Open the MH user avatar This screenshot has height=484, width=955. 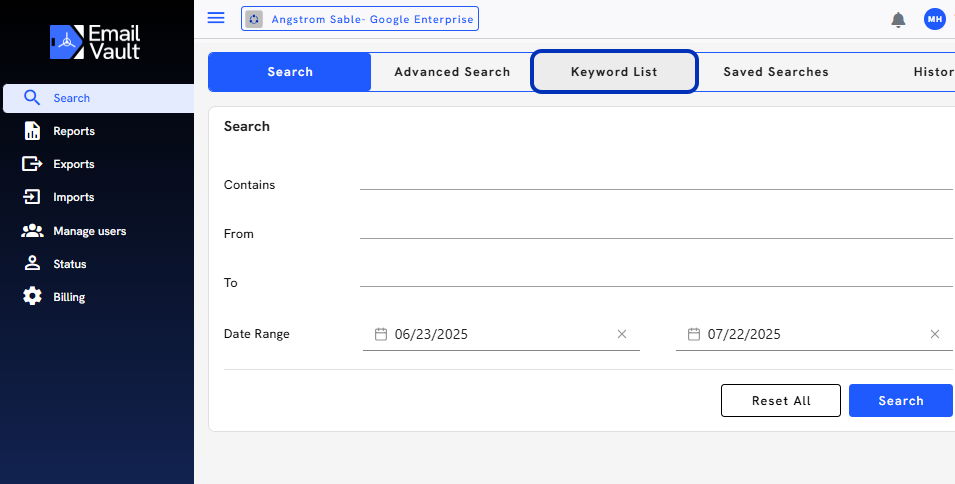click(934, 19)
